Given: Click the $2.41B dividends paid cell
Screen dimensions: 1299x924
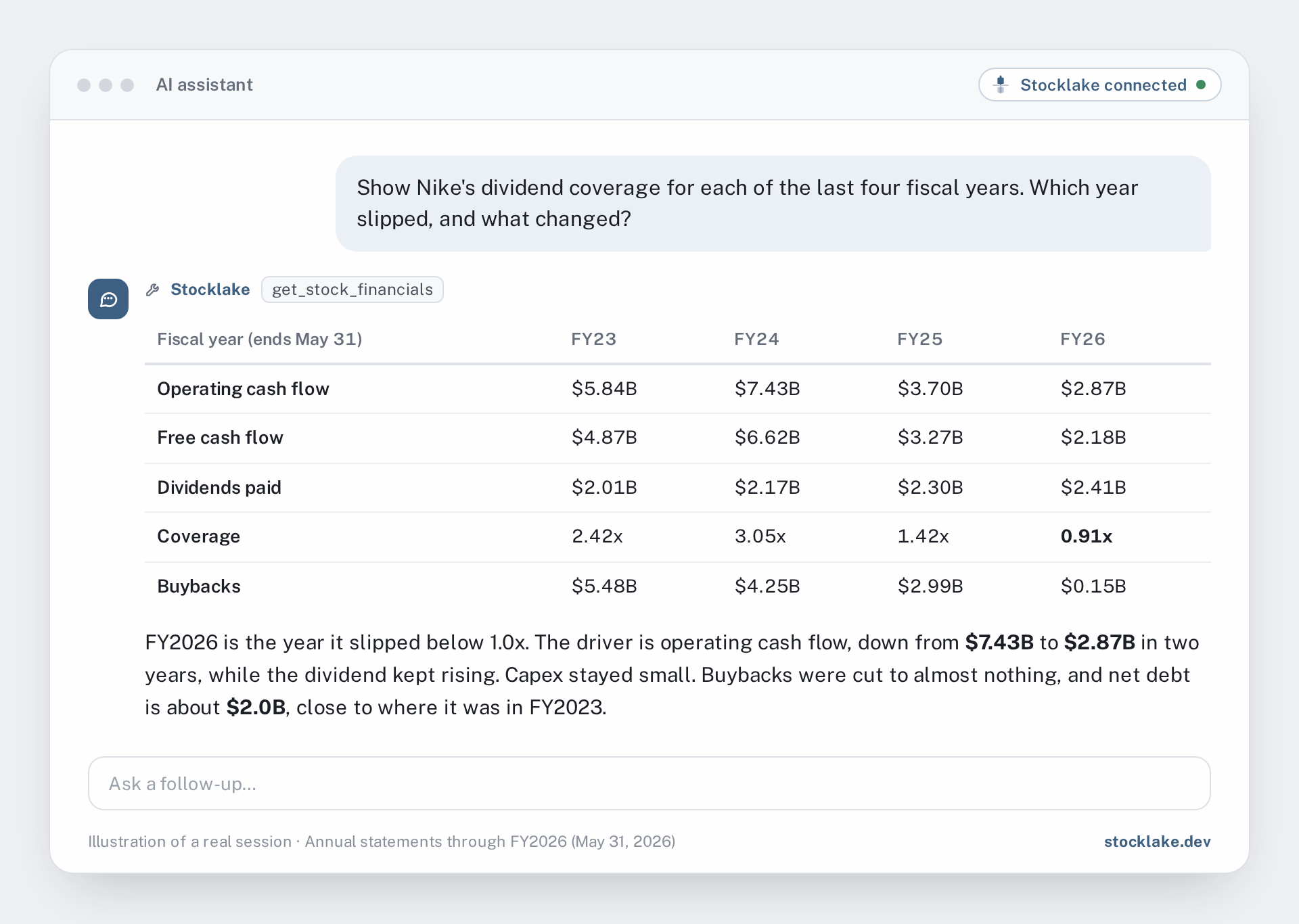Looking at the screenshot, I should (1093, 488).
